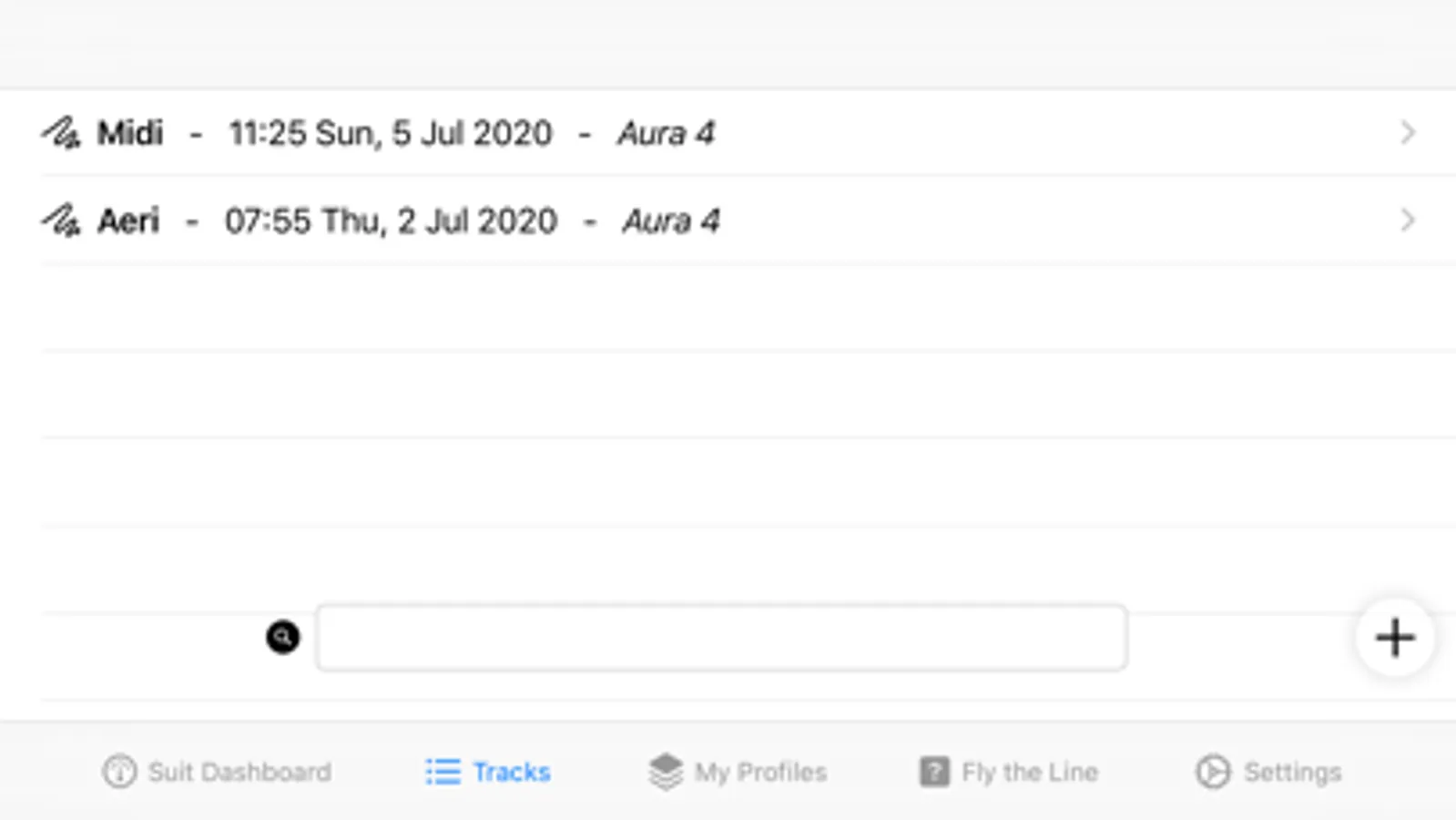
Task: Click the My Profiles layers icon
Action: (666, 772)
